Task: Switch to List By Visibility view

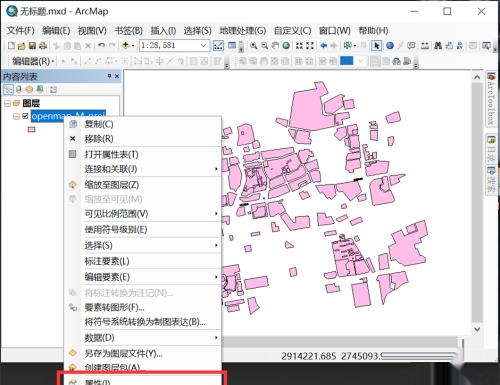Action: (x=29, y=89)
